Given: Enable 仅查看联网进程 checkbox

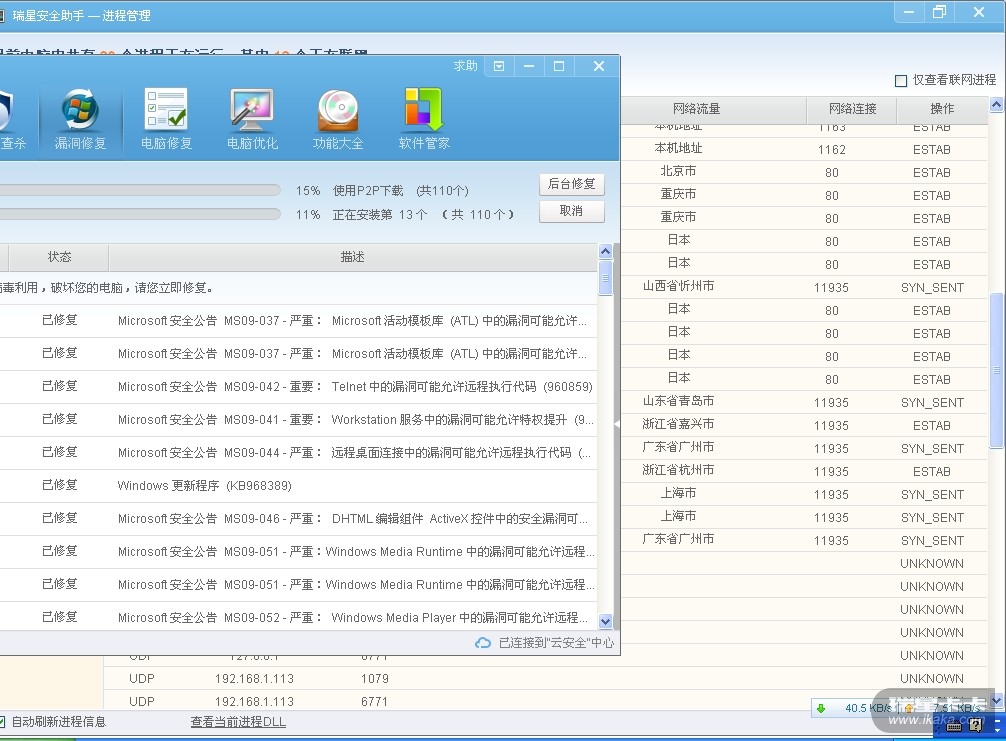Looking at the screenshot, I should (x=901, y=80).
